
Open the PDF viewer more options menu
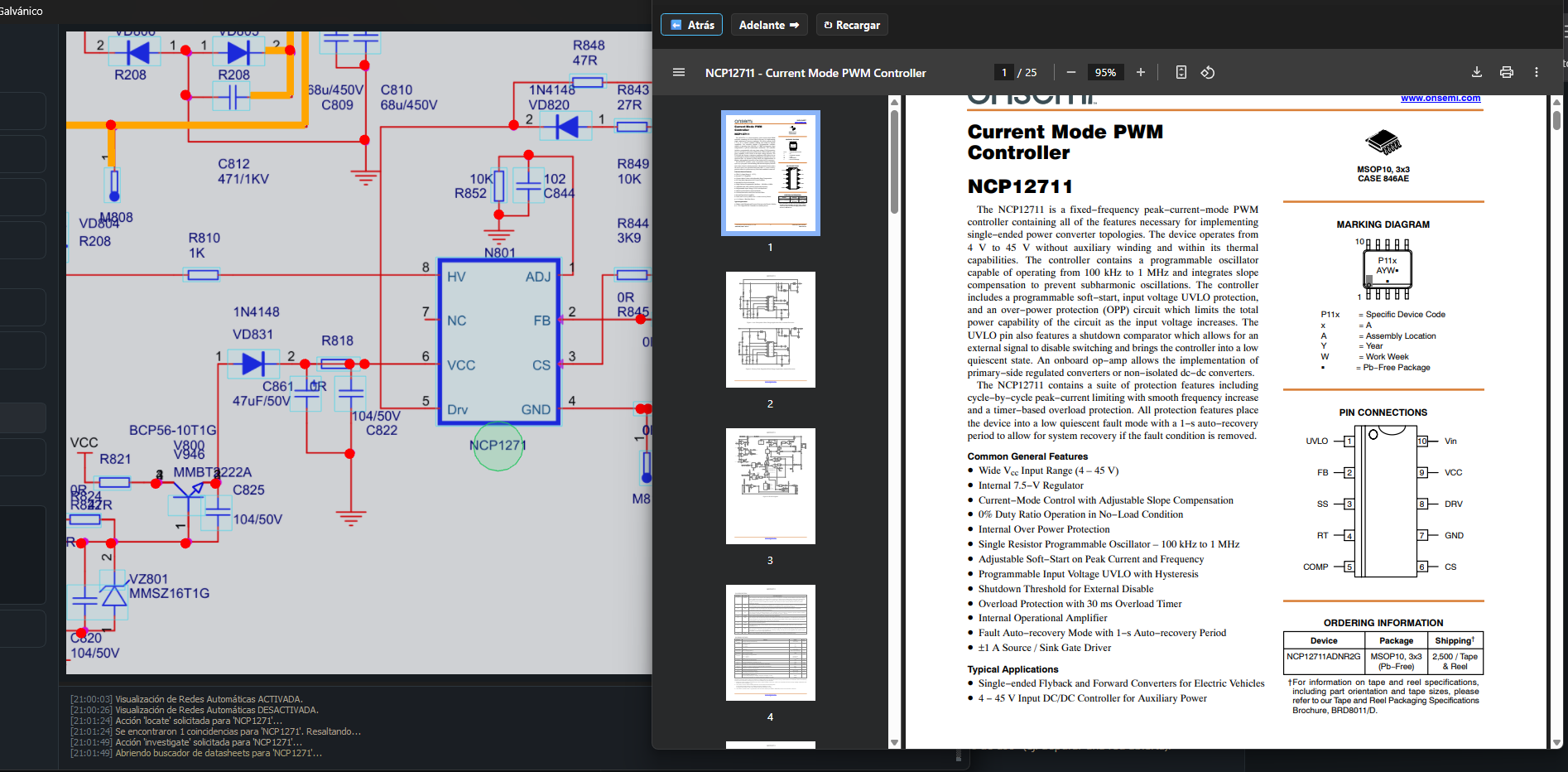click(x=1537, y=72)
